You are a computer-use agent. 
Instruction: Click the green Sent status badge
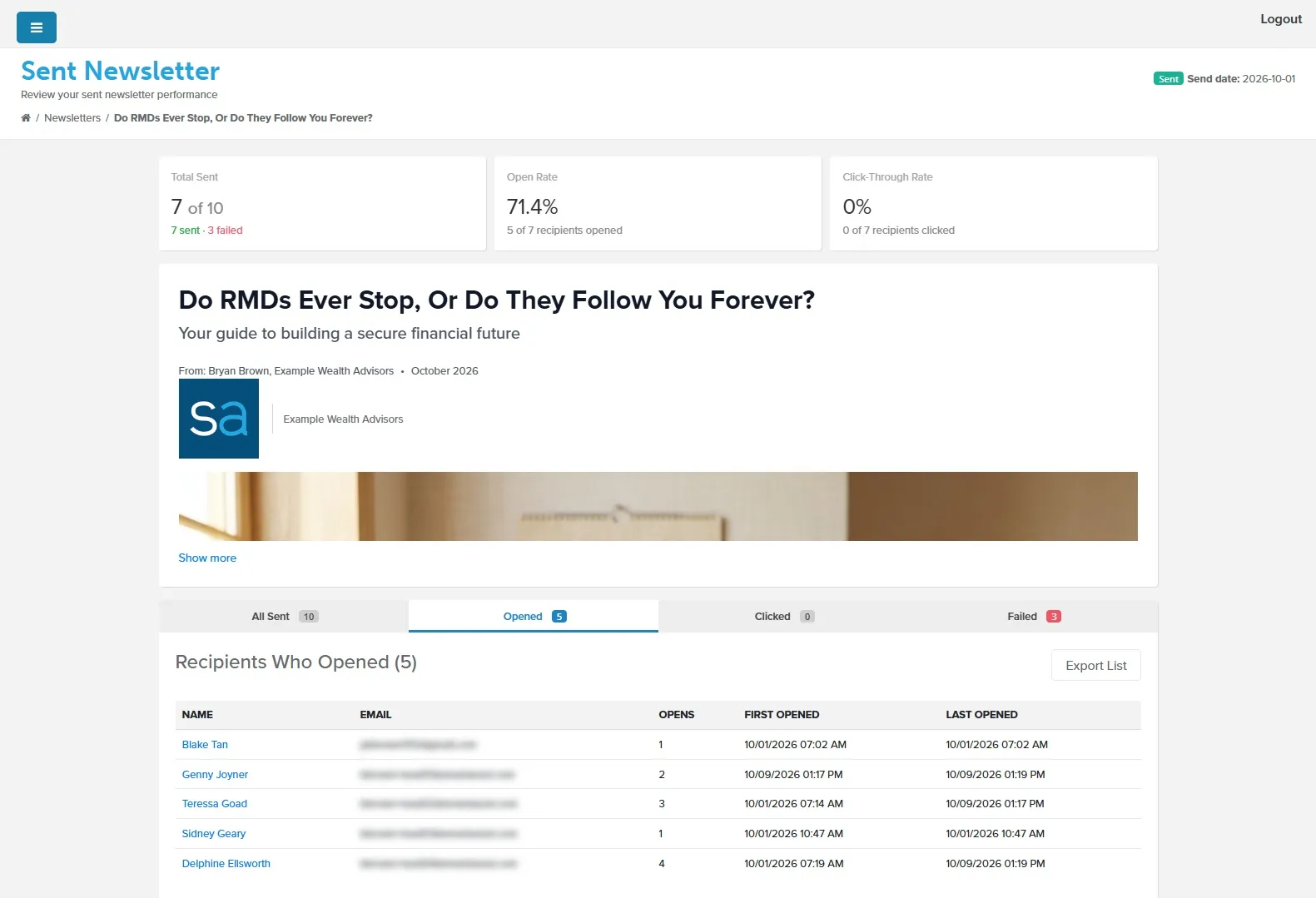click(1169, 79)
